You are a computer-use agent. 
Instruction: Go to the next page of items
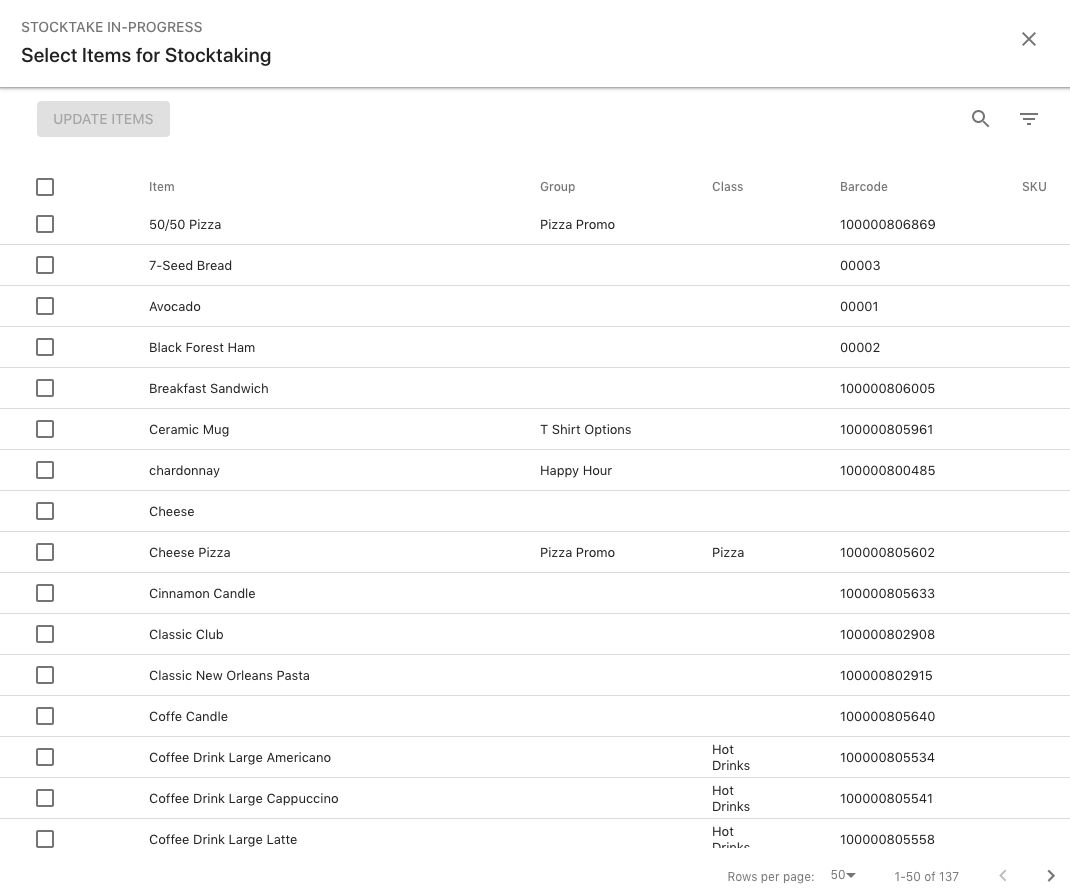pos(1051,876)
